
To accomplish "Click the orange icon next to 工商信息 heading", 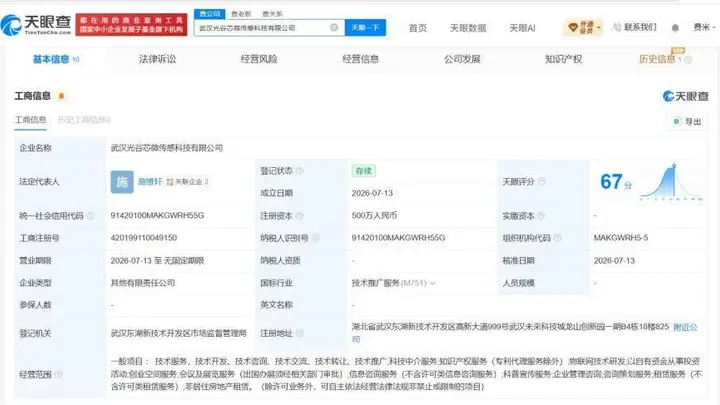I will pyautogui.click(x=61, y=96).
